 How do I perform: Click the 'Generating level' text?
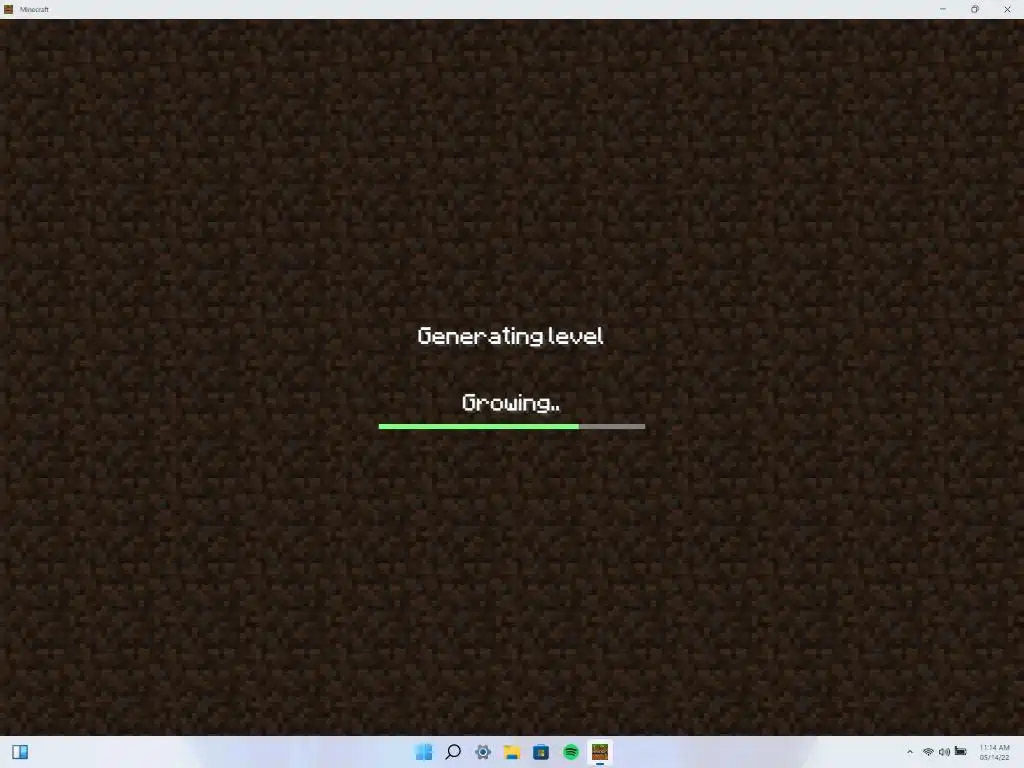510,336
